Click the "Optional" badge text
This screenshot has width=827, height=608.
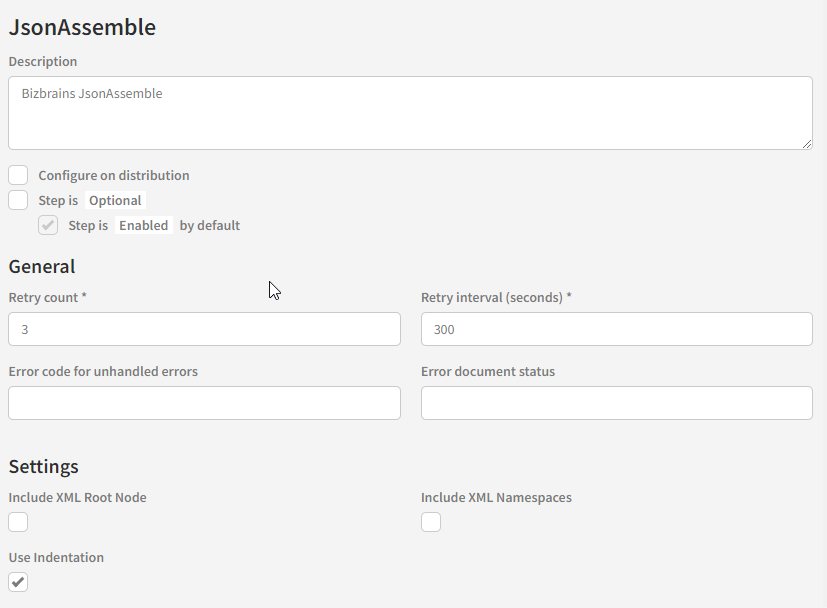115,200
